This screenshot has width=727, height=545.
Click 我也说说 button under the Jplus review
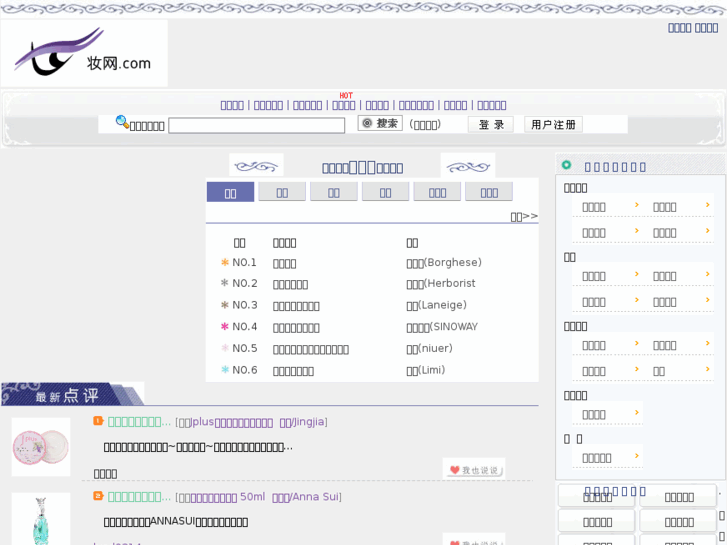point(474,469)
